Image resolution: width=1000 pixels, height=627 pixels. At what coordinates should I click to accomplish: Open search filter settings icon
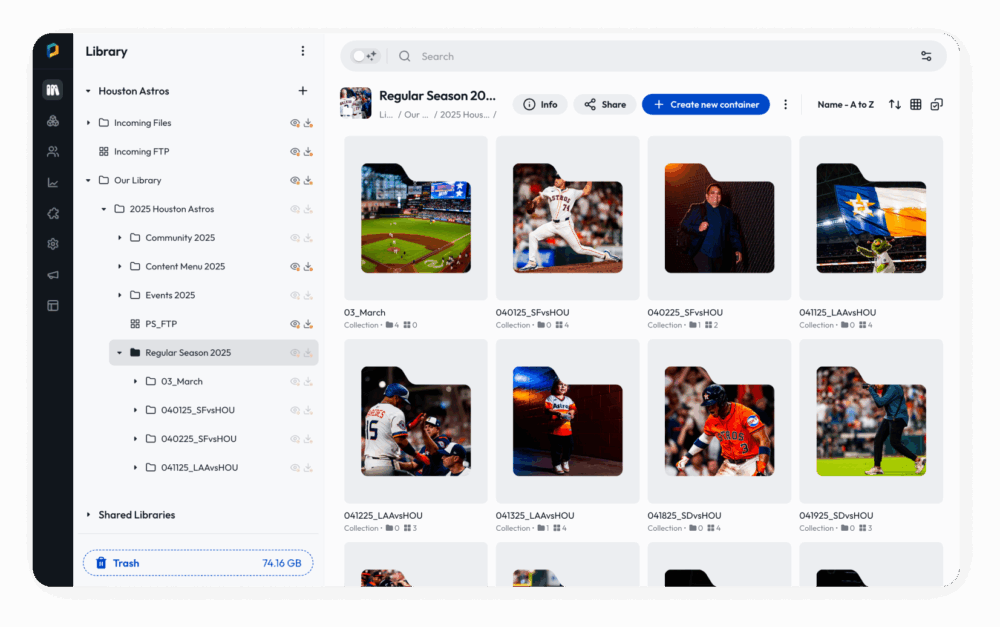click(926, 56)
